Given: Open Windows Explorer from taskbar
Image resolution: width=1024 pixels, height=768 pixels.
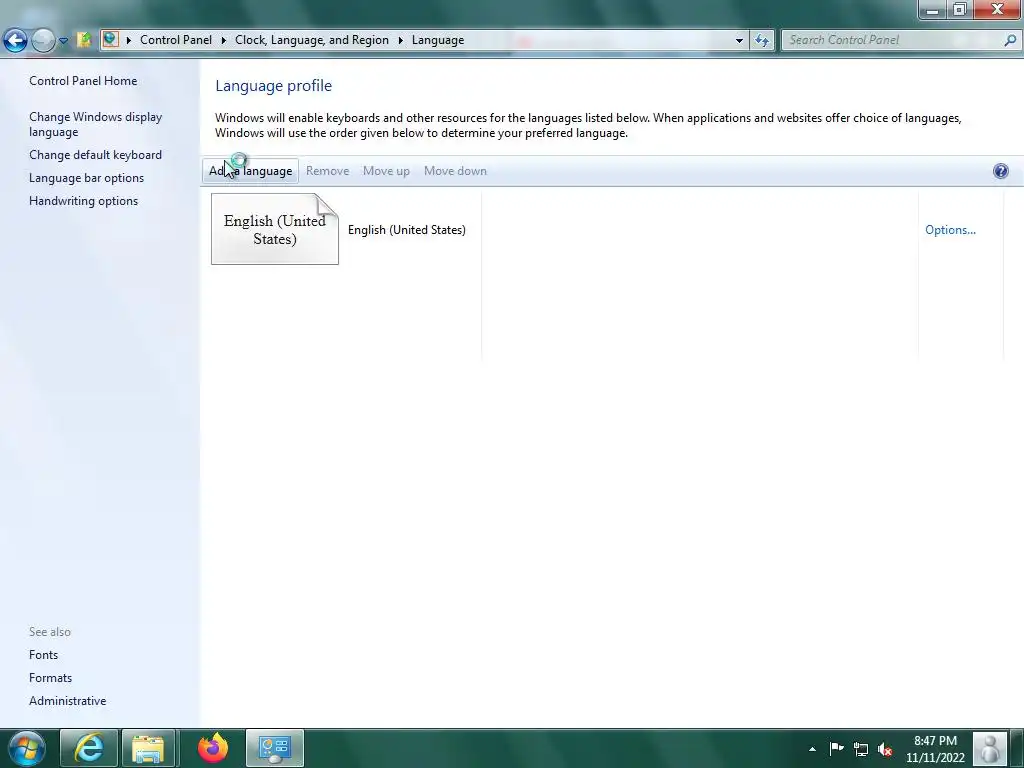Looking at the screenshot, I should (x=148, y=748).
